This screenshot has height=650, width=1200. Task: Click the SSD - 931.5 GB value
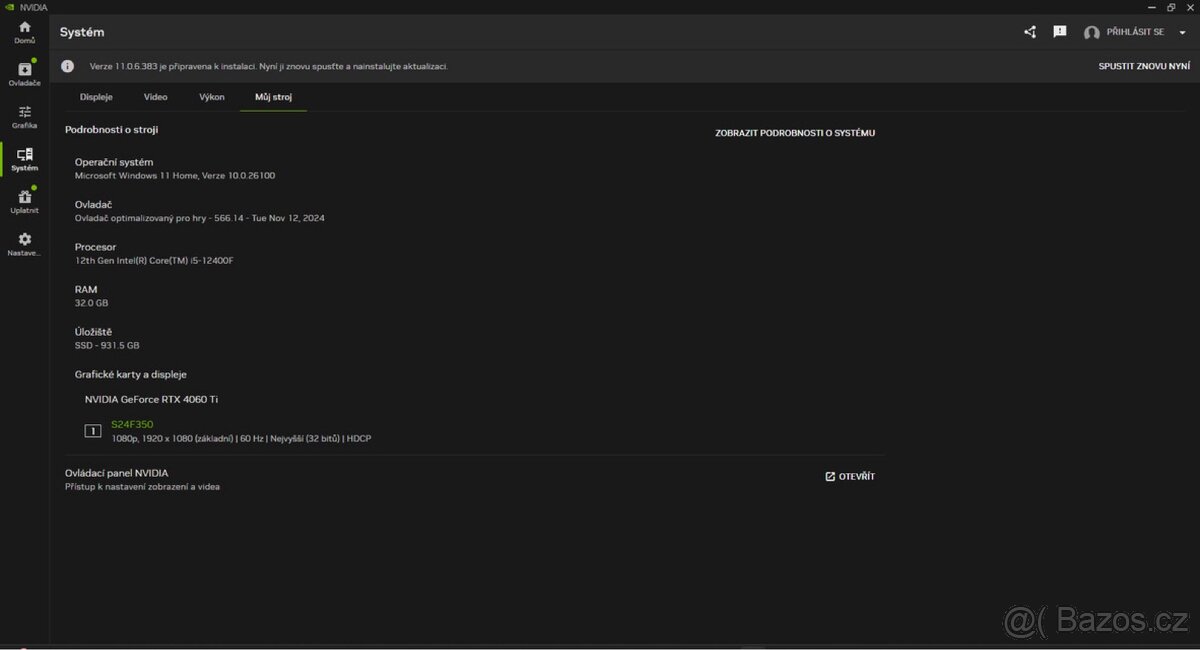pyautogui.click(x=107, y=345)
